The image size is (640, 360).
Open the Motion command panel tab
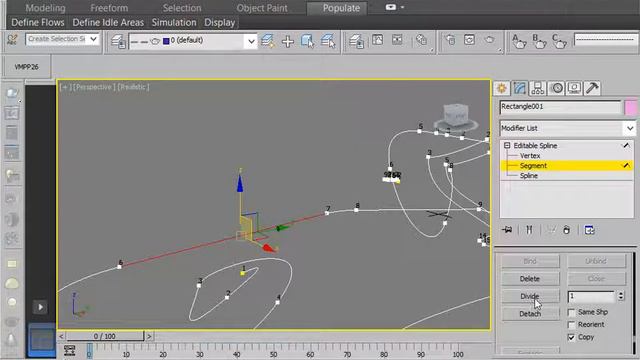coord(556,88)
